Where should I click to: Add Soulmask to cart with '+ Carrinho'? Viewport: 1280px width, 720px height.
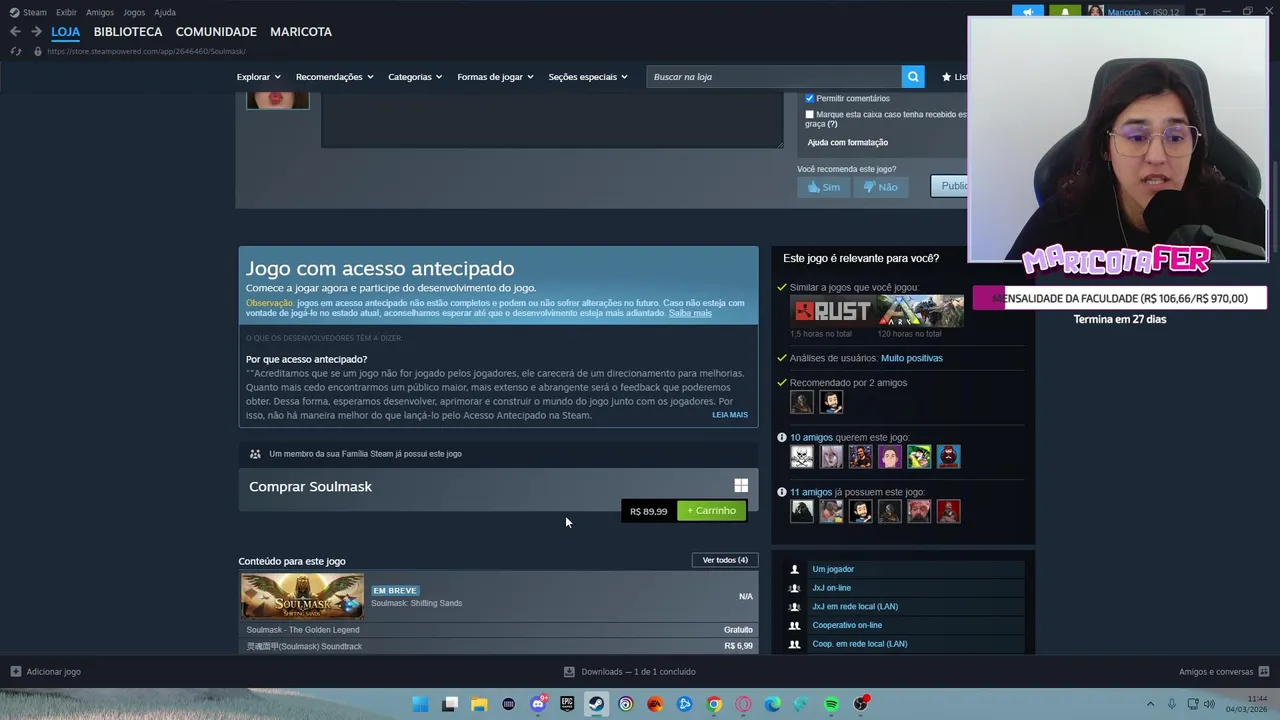[712, 511]
